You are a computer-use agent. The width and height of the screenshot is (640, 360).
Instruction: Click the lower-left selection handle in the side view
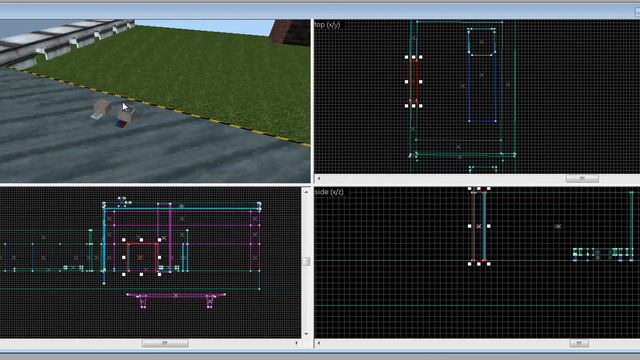point(469,264)
